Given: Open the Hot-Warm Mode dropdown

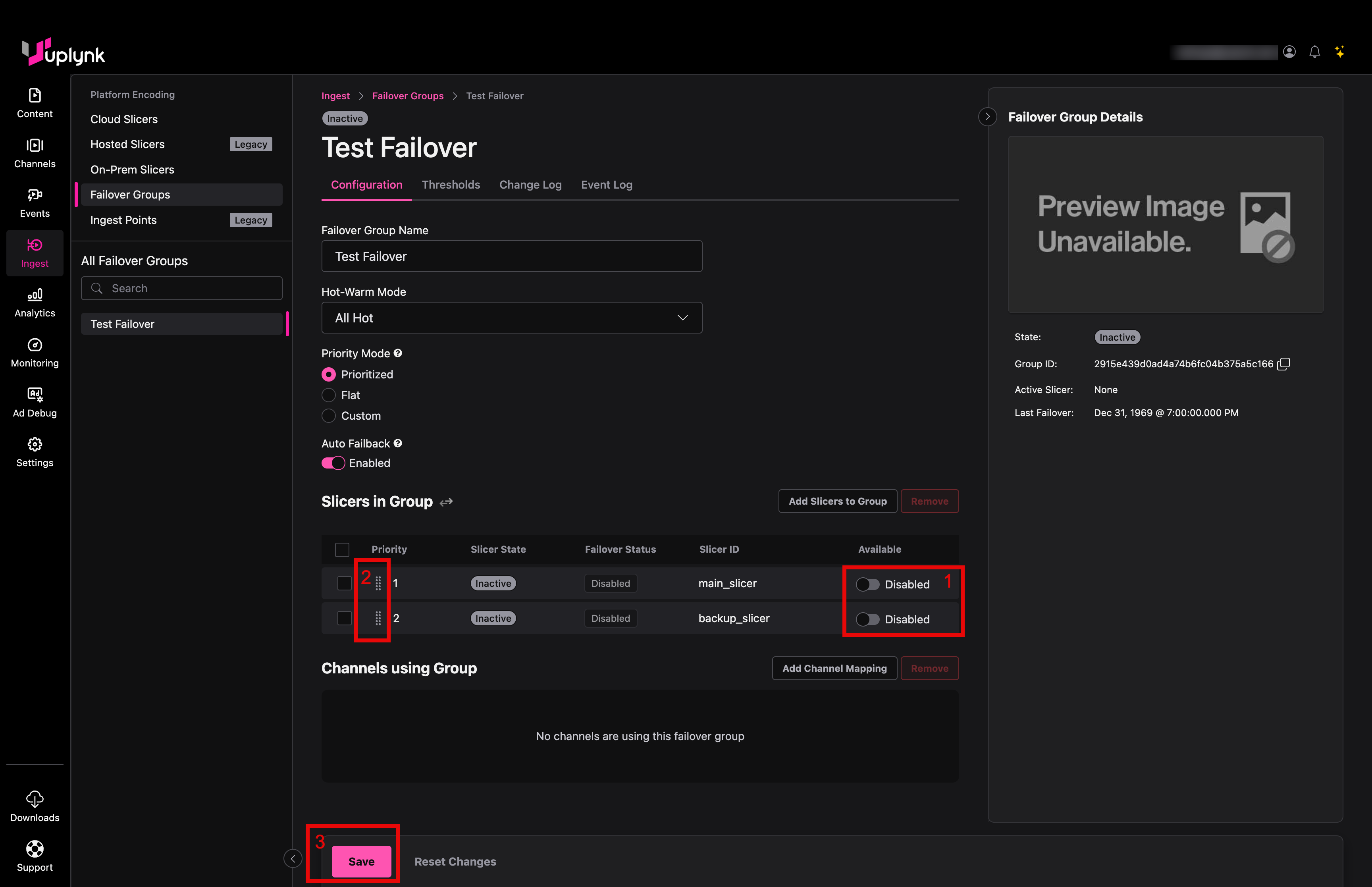Looking at the screenshot, I should [511, 318].
